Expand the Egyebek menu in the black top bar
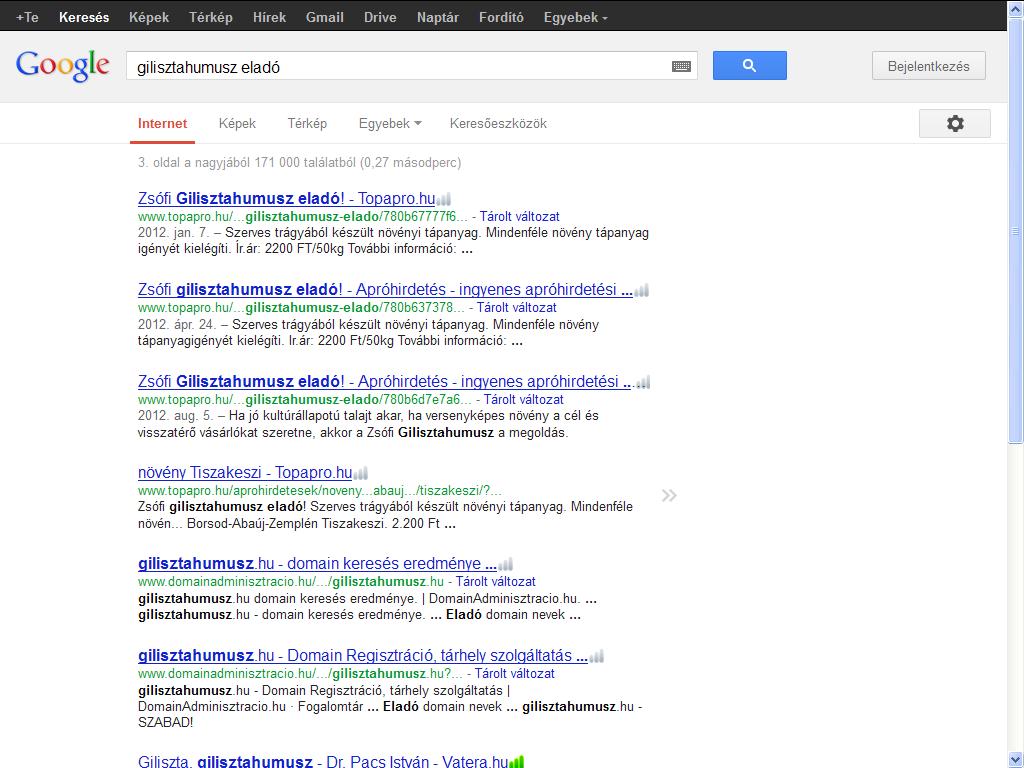Image resolution: width=1024 pixels, height=768 pixels. [x=575, y=18]
